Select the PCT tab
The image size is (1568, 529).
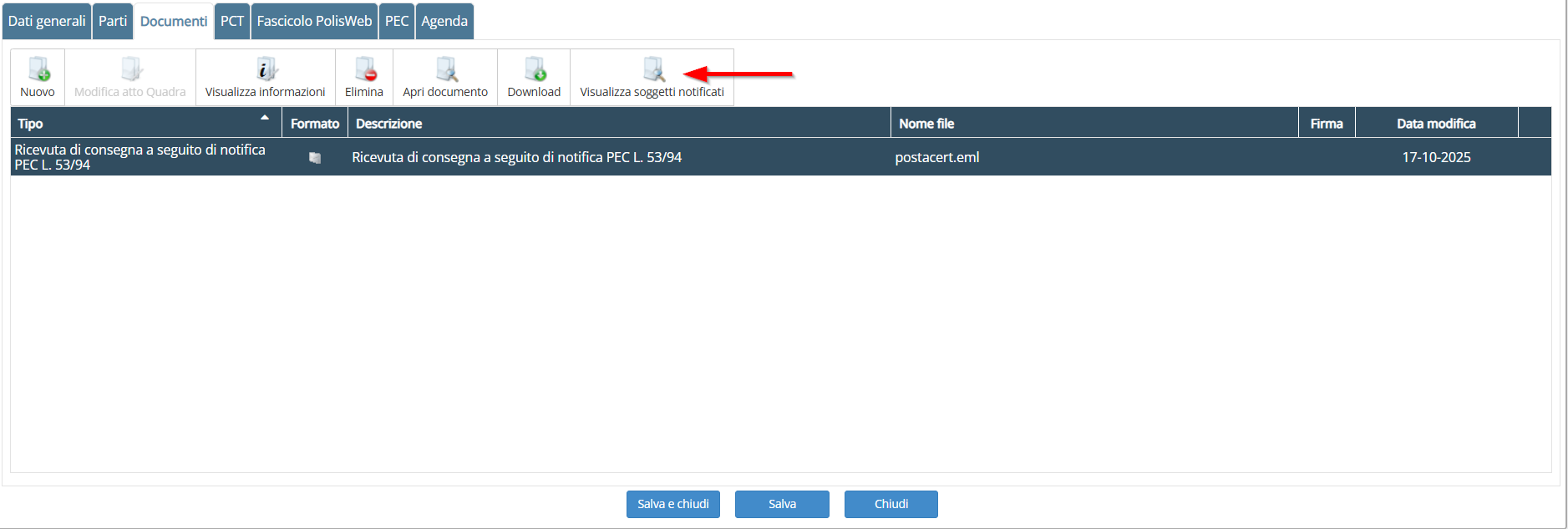(232, 21)
